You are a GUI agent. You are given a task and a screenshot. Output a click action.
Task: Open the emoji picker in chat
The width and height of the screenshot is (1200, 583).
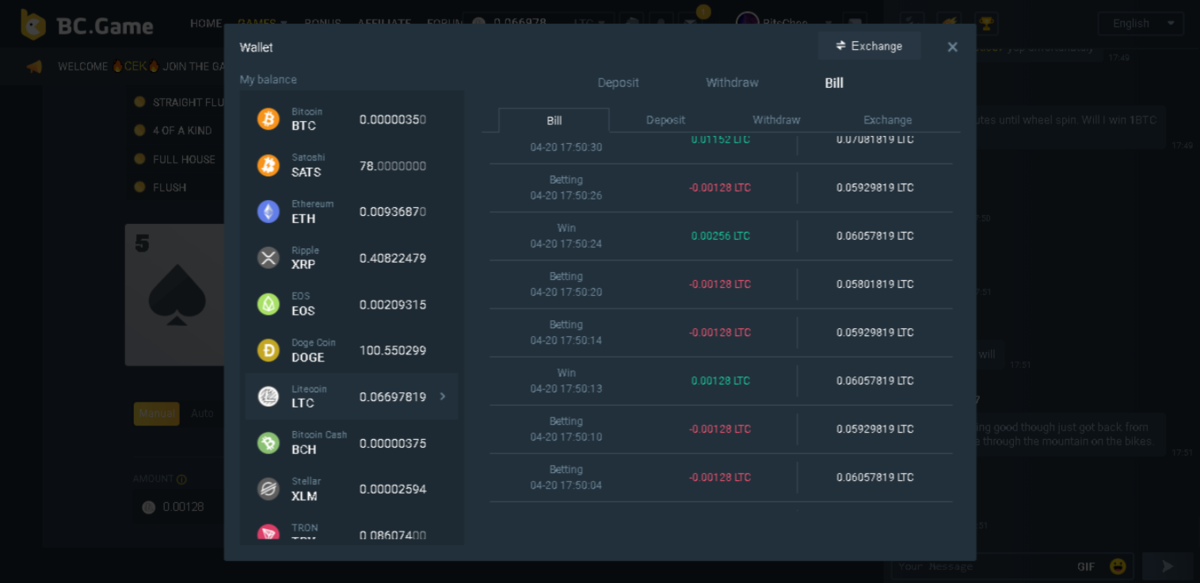[x=1118, y=566]
